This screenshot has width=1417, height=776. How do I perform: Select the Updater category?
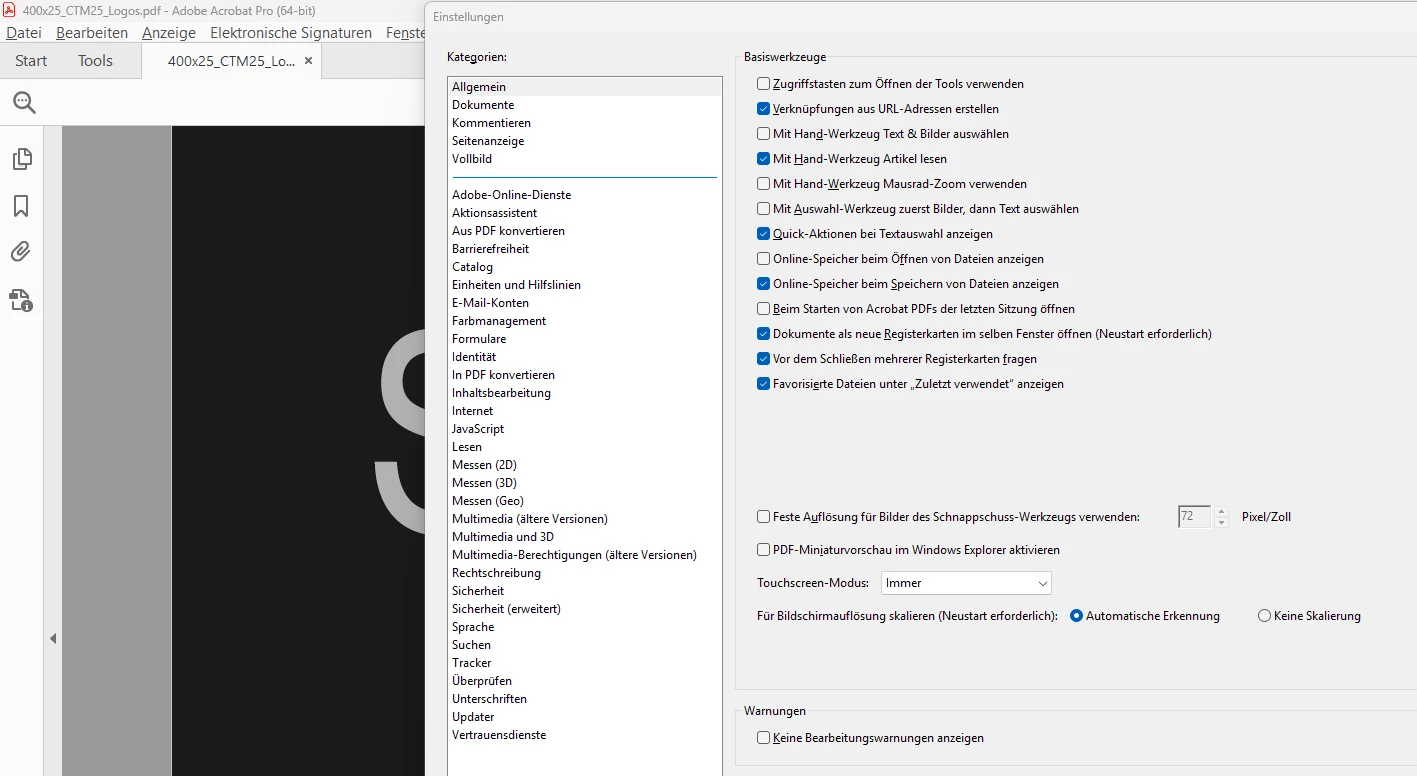[x=585, y=717]
